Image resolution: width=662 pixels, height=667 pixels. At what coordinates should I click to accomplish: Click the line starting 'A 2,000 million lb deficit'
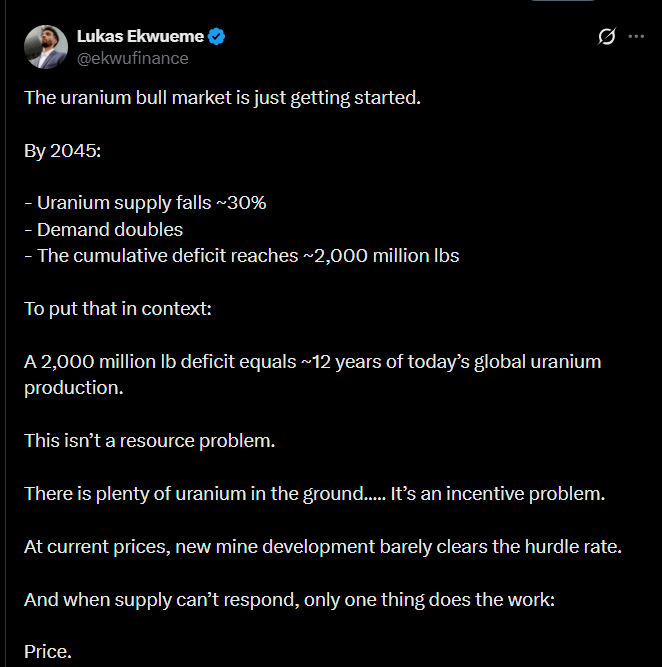pyautogui.click(x=313, y=362)
